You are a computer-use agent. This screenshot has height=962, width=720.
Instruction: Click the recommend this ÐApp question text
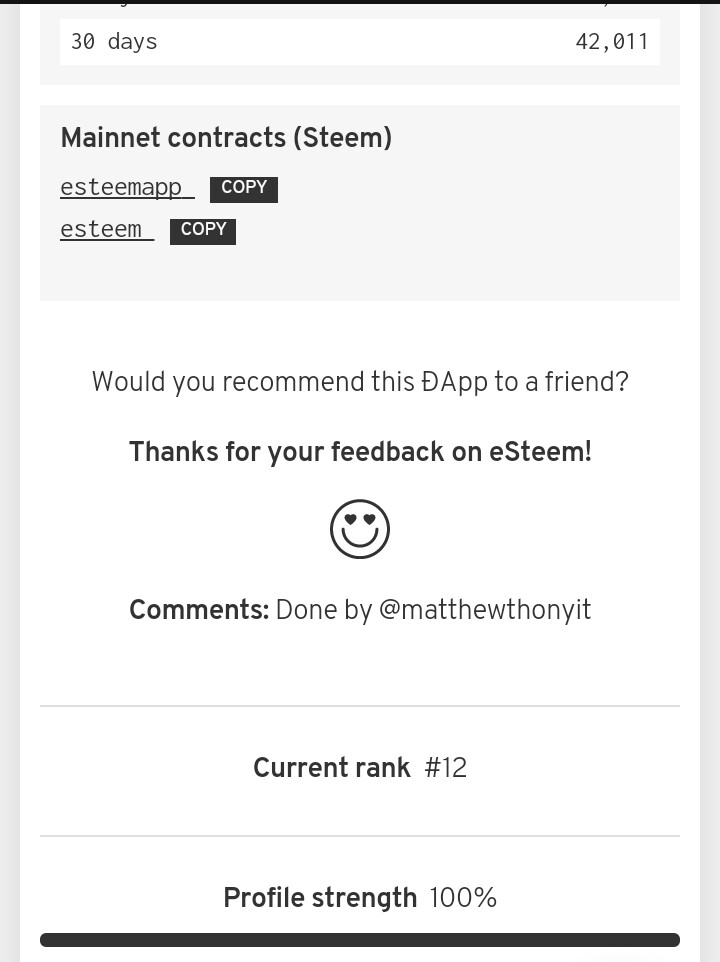pos(360,382)
